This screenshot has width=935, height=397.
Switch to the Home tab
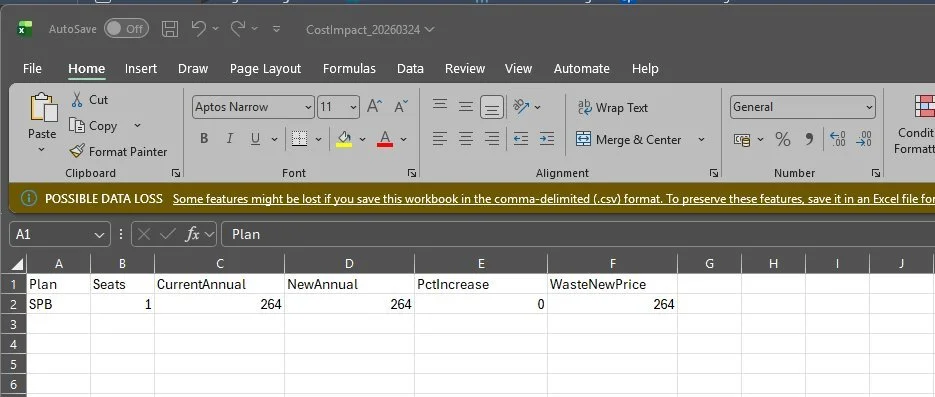point(86,69)
